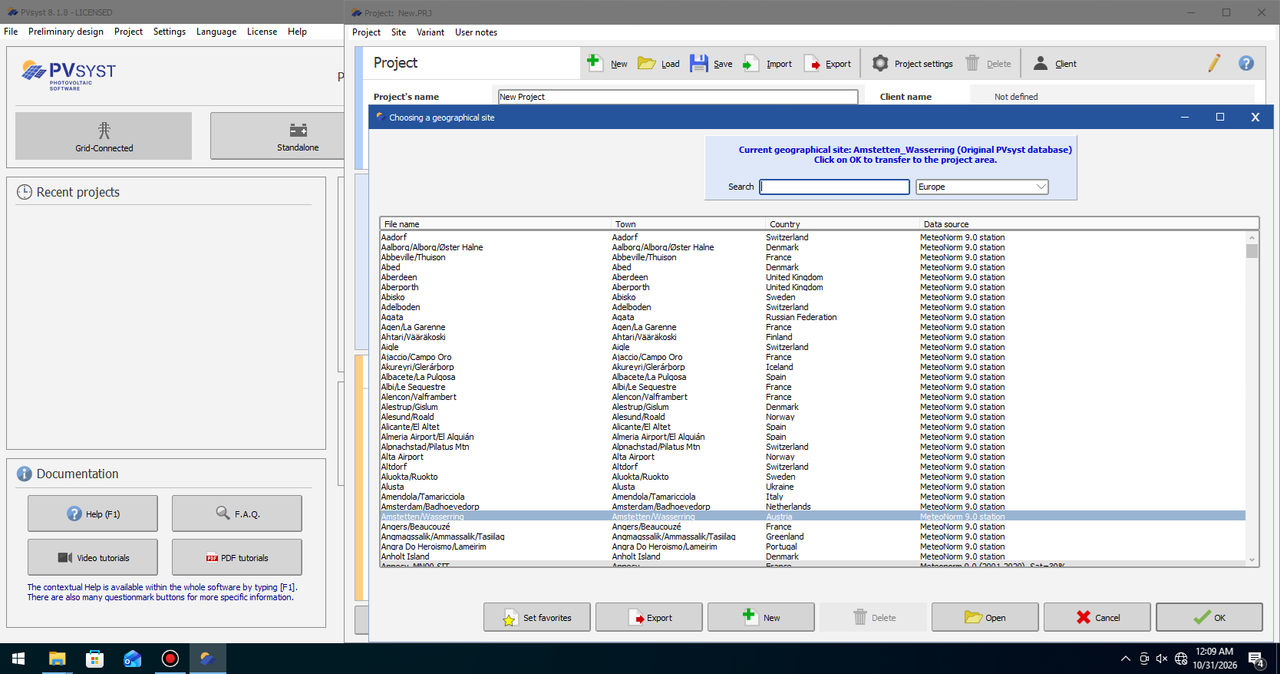Click the pencil edit icon in Project header
The height and width of the screenshot is (674, 1280).
point(1214,63)
